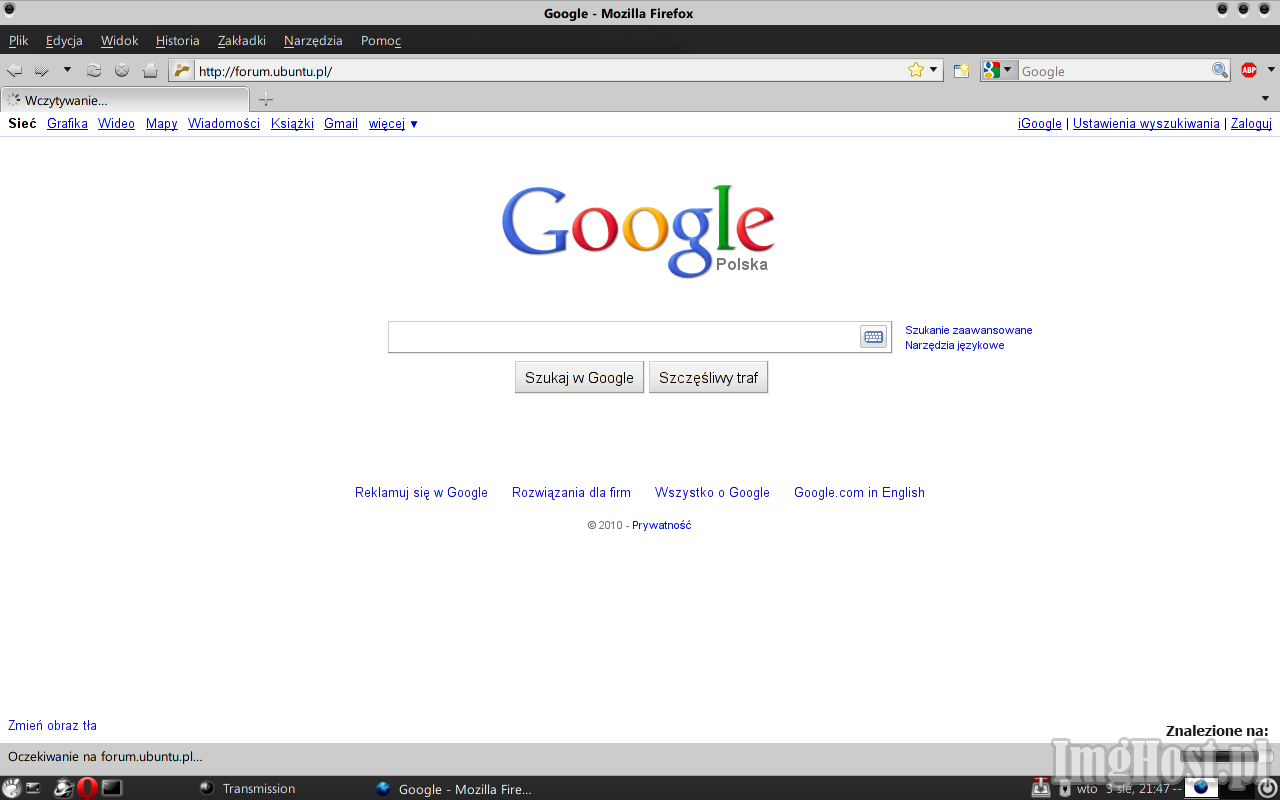Open the Pomoc menu
Viewport: 1280px width, 800px height.
point(381,41)
